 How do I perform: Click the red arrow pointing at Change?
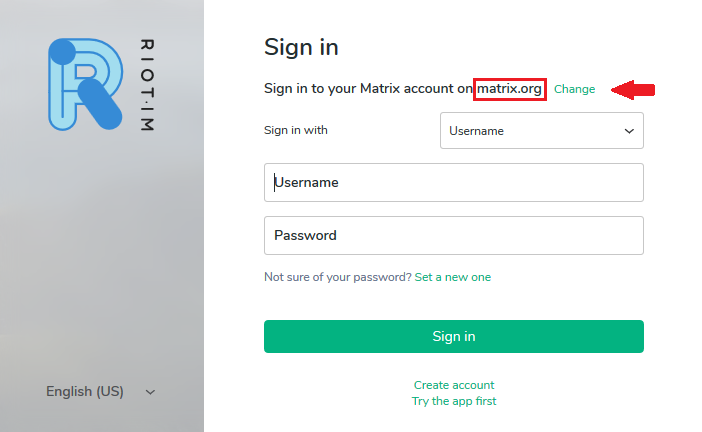pyautogui.click(x=633, y=90)
